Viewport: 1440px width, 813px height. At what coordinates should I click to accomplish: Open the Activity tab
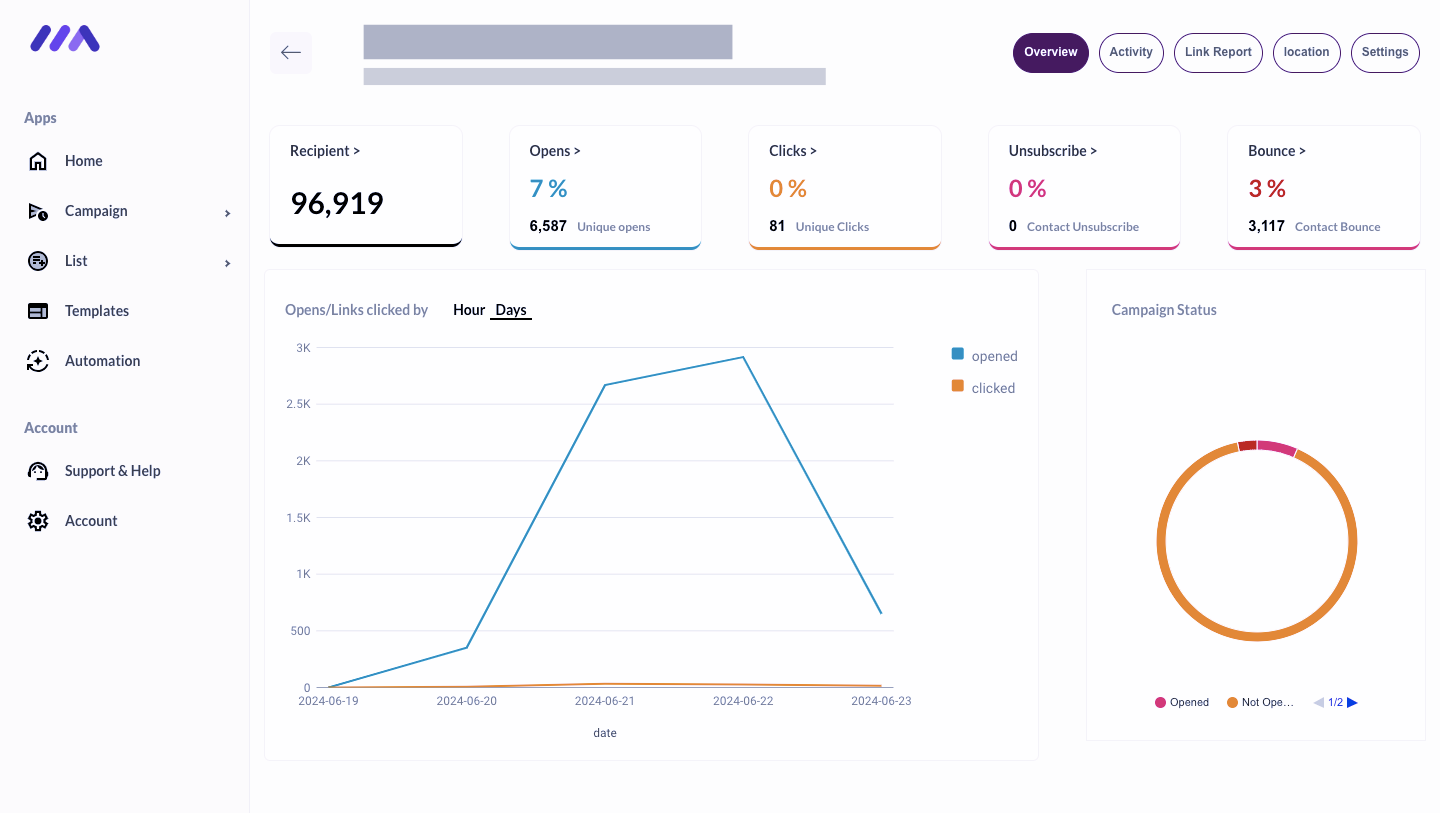click(1131, 52)
